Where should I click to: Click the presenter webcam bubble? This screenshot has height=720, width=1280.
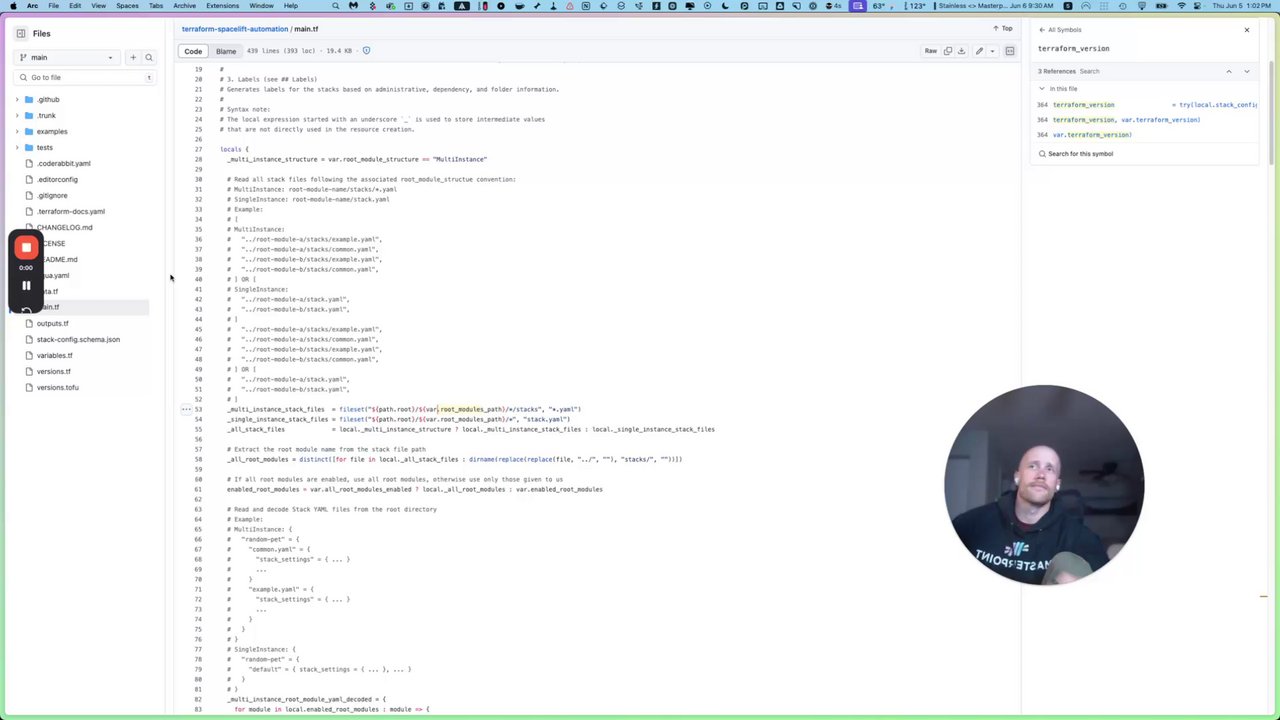click(1044, 485)
